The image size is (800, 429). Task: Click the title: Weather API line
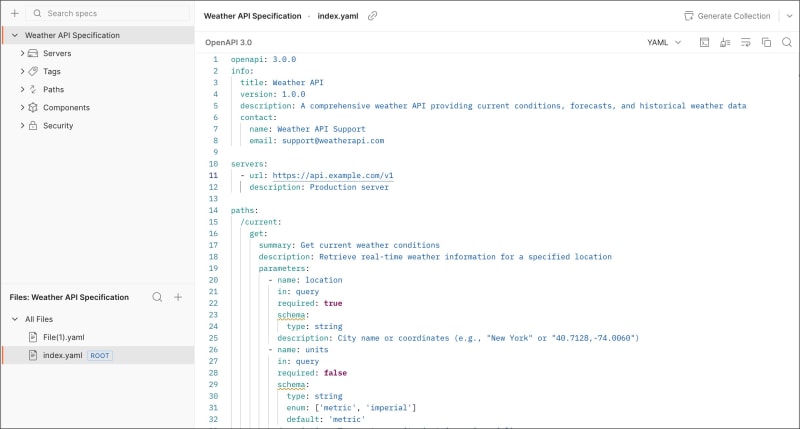pos(282,83)
